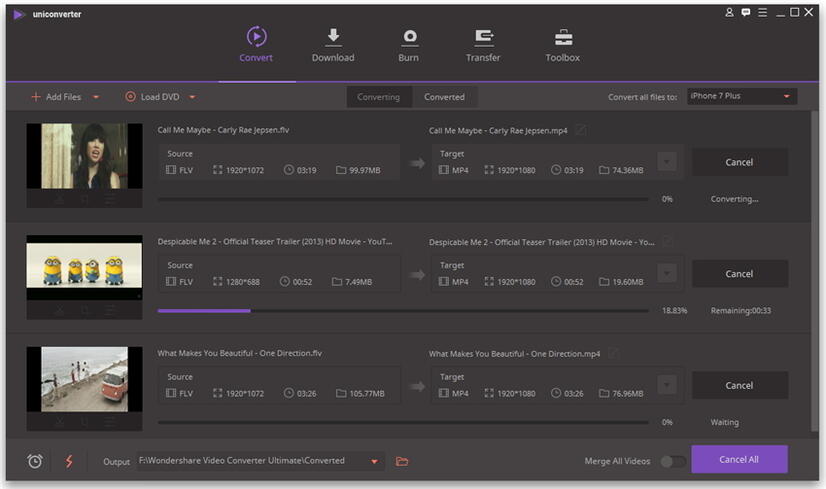The height and width of the screenshot is (489, 826).
Task: Open the Convert section
Action: tap(256, 44)
